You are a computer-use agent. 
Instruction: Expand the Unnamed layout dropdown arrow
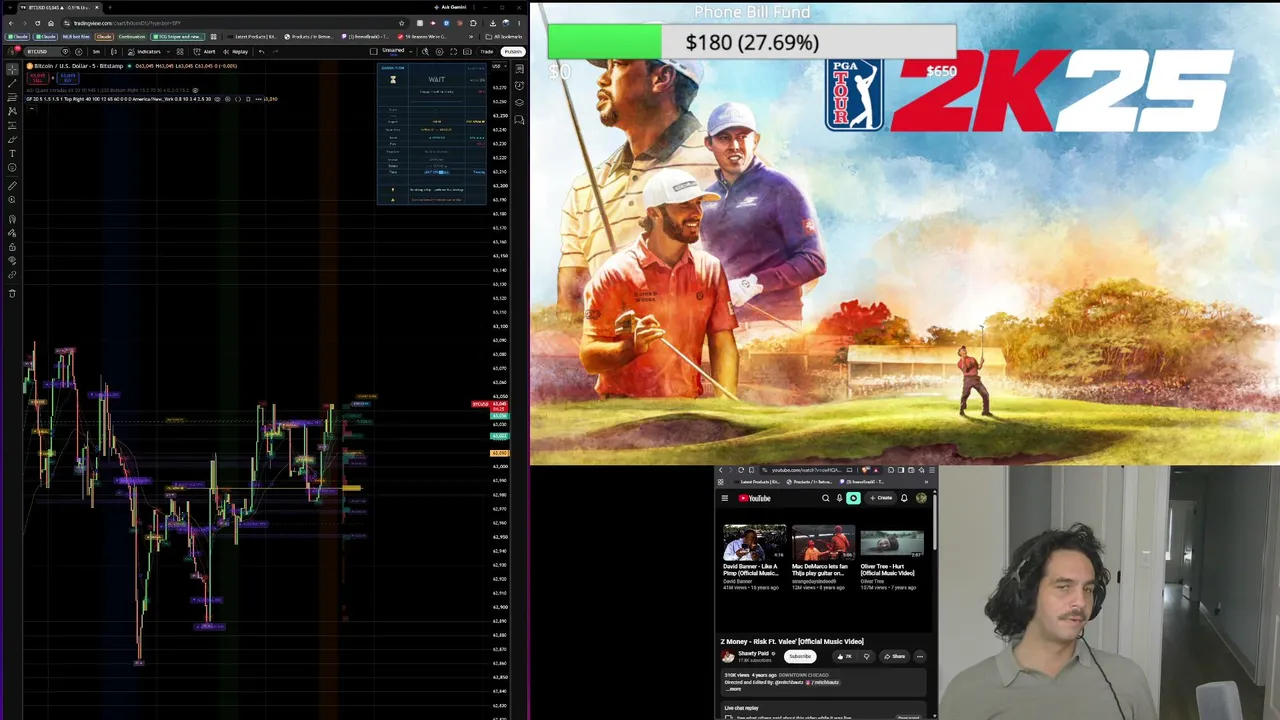[x=409, y=51]
